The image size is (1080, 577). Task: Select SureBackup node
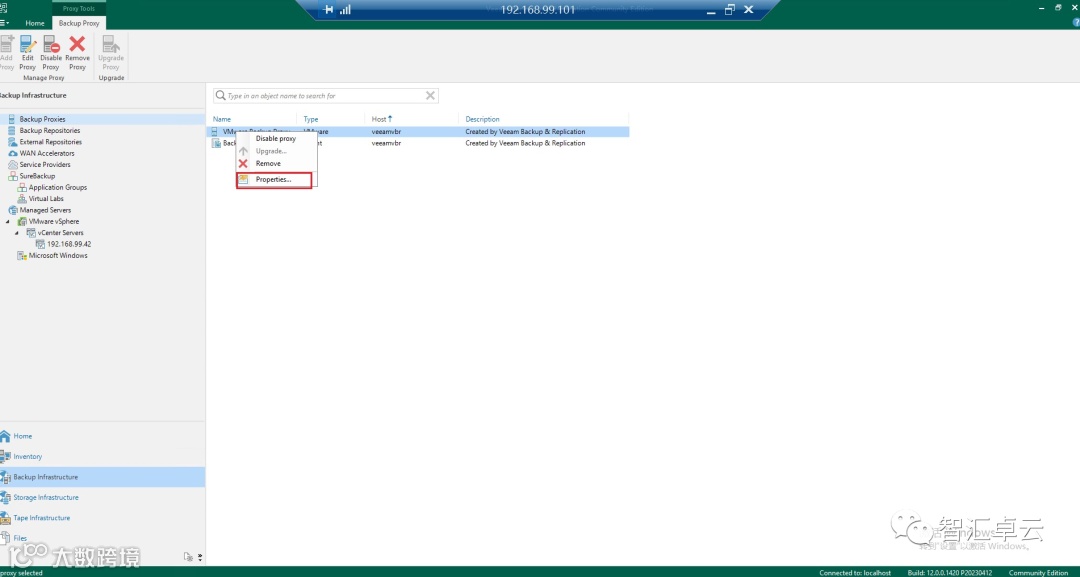point(37,176)
